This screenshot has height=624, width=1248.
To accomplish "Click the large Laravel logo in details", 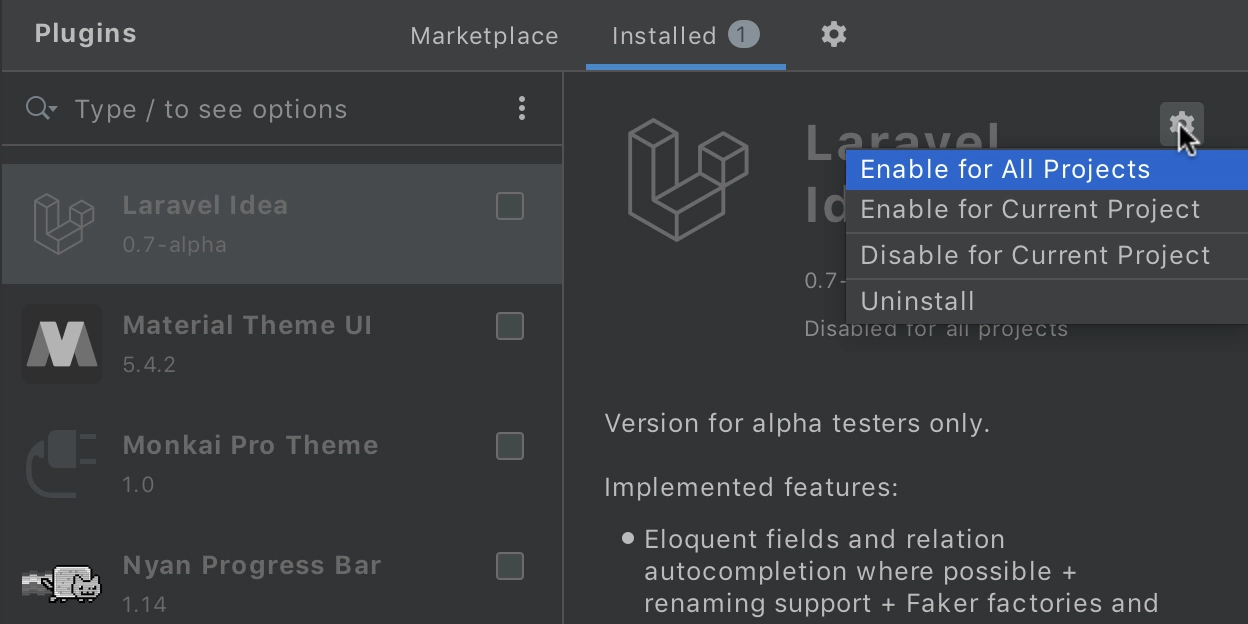I will click(688, 179).
